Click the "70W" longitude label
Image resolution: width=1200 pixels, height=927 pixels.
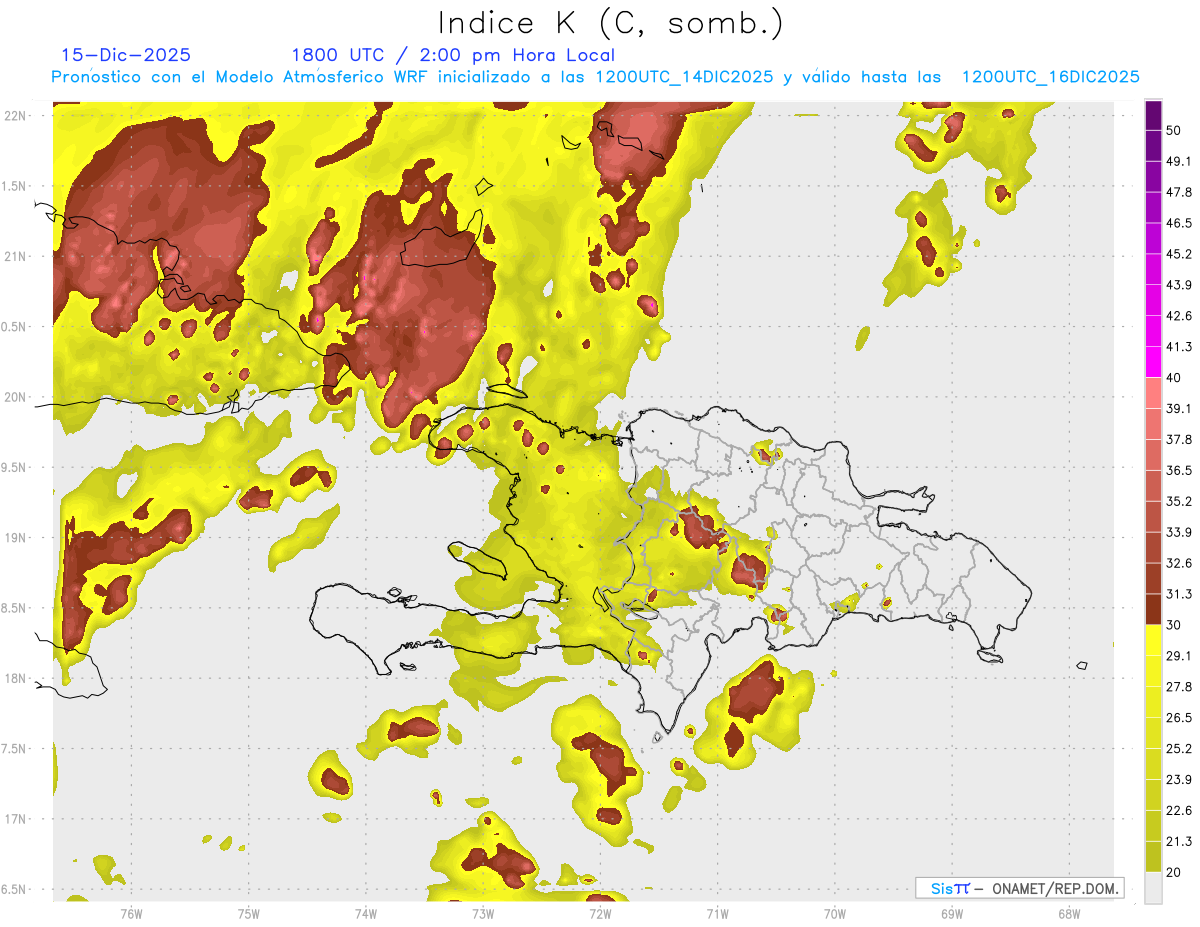pos(834,913)
